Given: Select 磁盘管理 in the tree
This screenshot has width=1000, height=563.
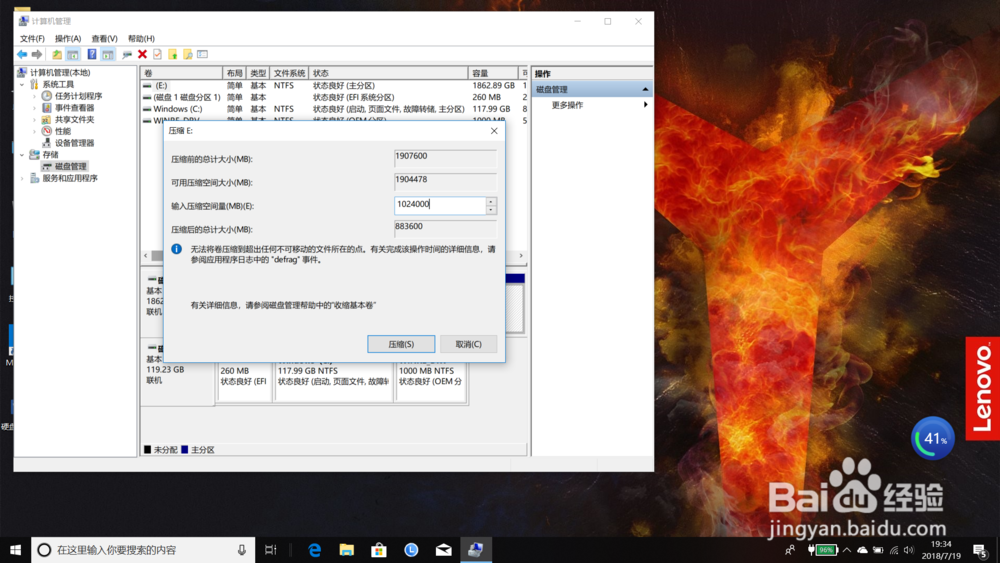Looking at the screenshot, I should pyautogui.click(x=70, y=166).
